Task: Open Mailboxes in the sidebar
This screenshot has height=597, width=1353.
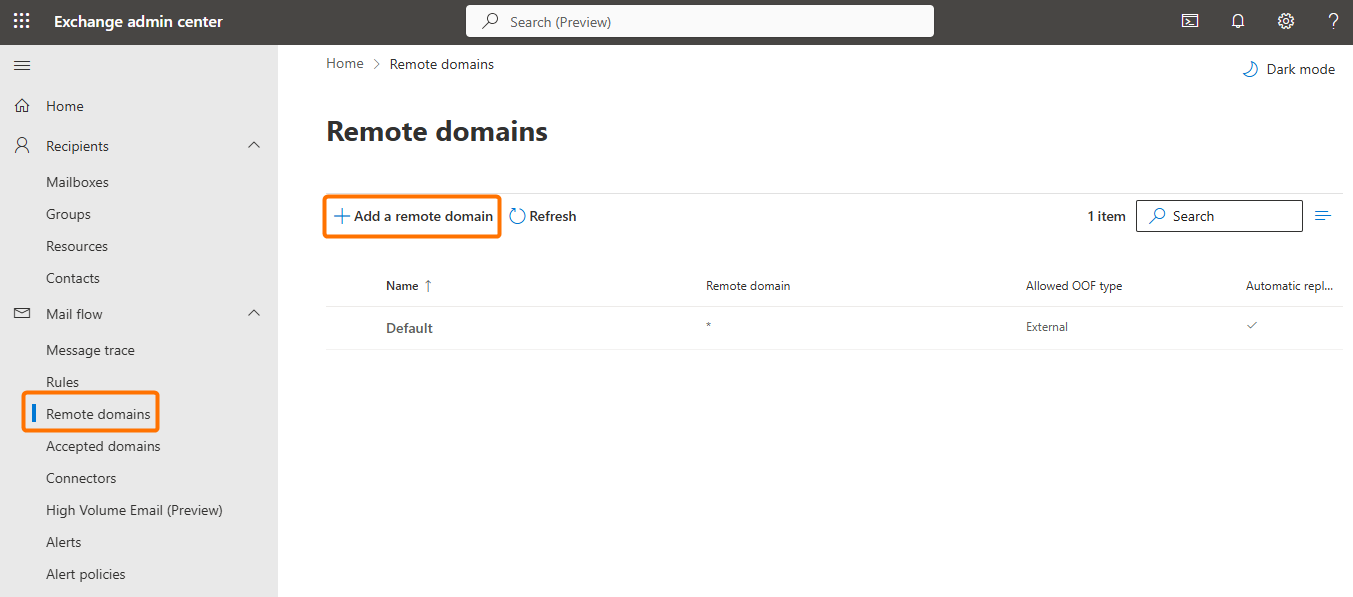Action: [x=77, y=182]
